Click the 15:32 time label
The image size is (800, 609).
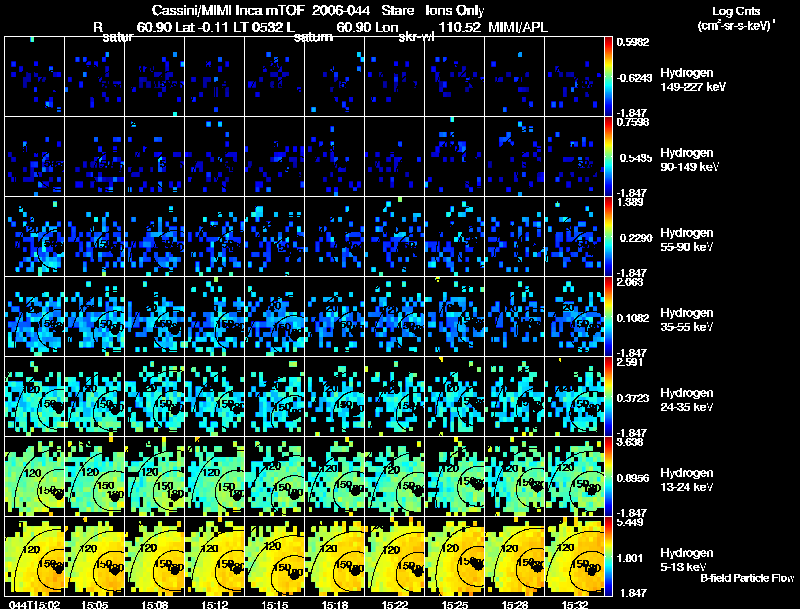[x=575, y=604]
